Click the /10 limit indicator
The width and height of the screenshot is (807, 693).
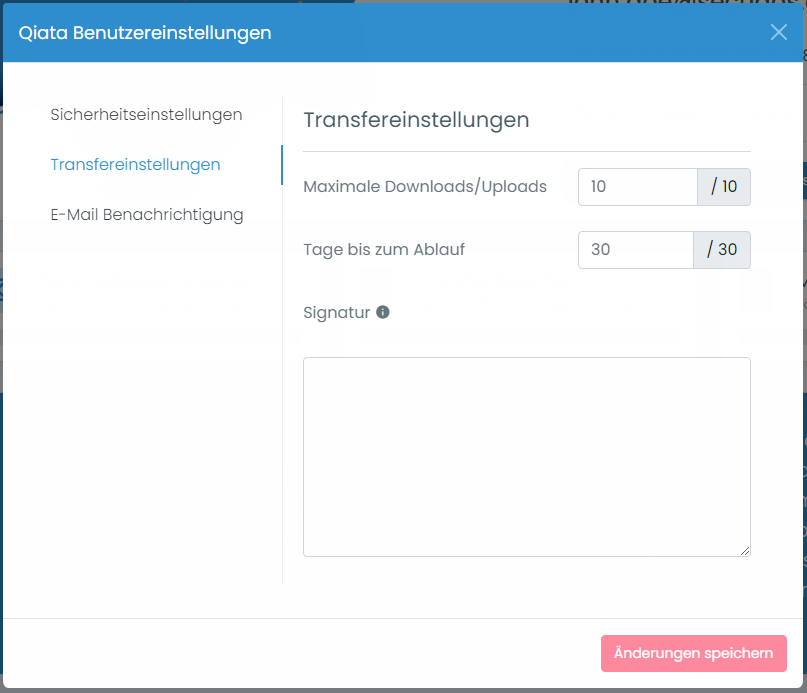click(722, 186)
